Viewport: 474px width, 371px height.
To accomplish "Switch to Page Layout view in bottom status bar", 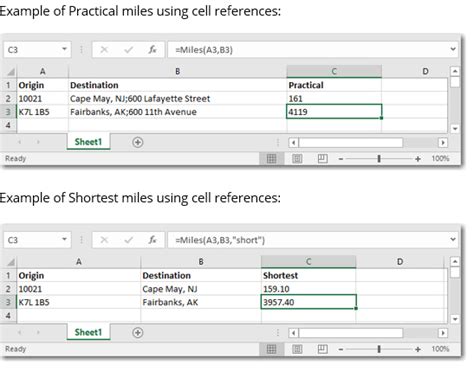I will [297, 349].
